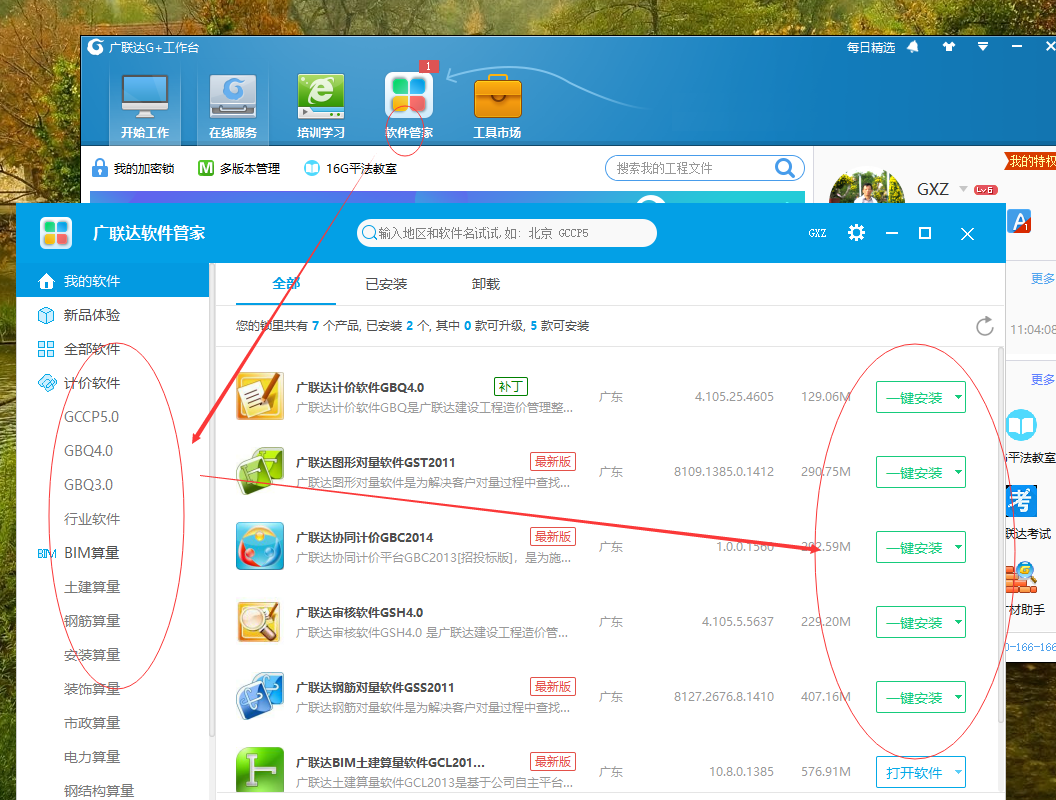Select 我的软件 in the sidebar

[x=112, y=281]
